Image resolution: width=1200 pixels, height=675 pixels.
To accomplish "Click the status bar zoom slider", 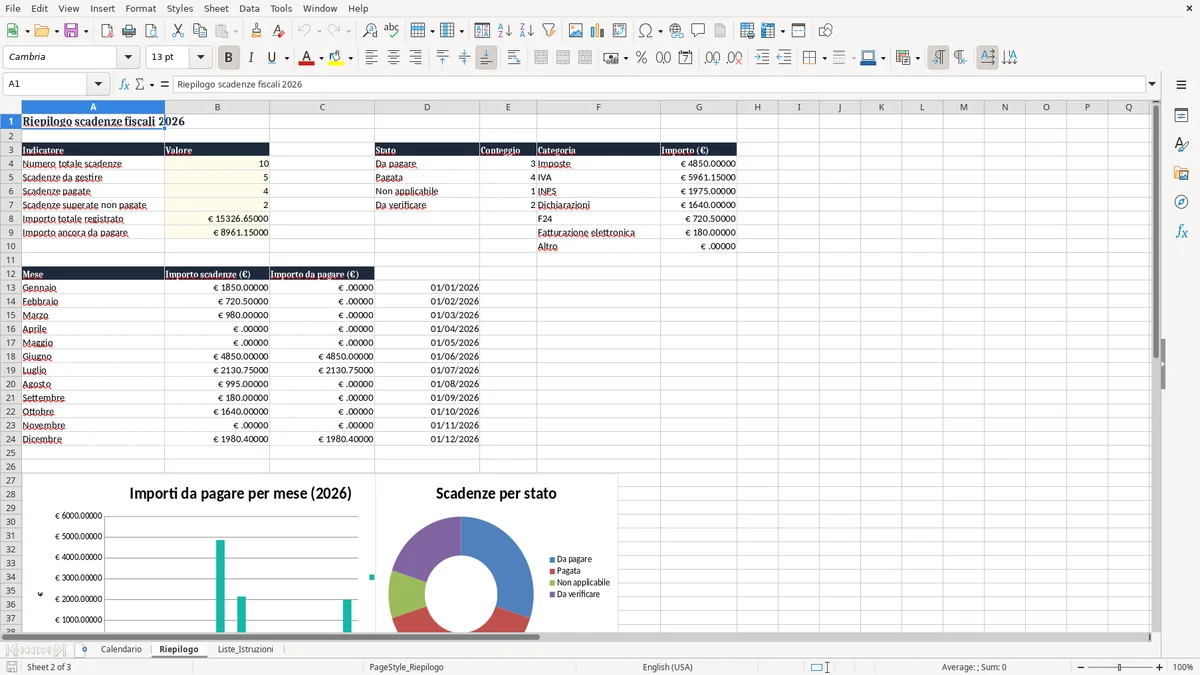I will (1119, 667).
